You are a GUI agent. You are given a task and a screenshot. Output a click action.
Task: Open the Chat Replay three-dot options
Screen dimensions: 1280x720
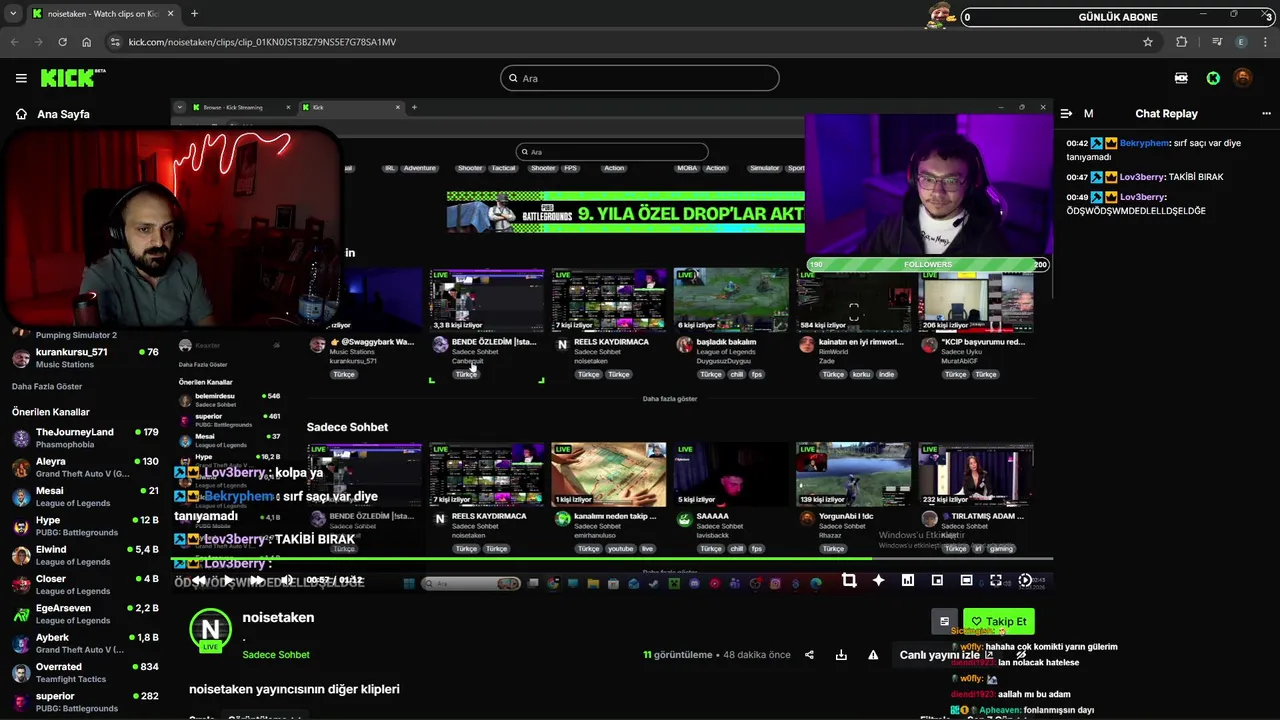(x=1266, y=114)
